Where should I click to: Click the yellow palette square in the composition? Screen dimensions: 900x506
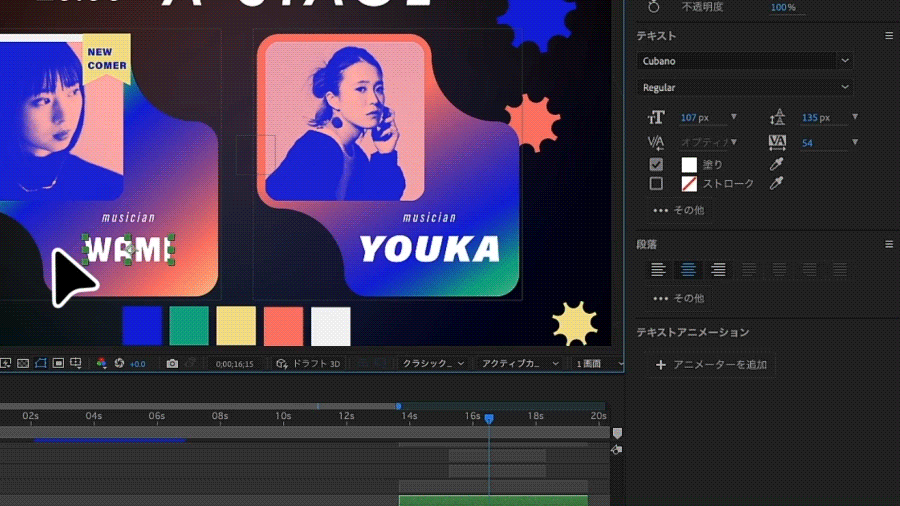[x=236, y=326]
